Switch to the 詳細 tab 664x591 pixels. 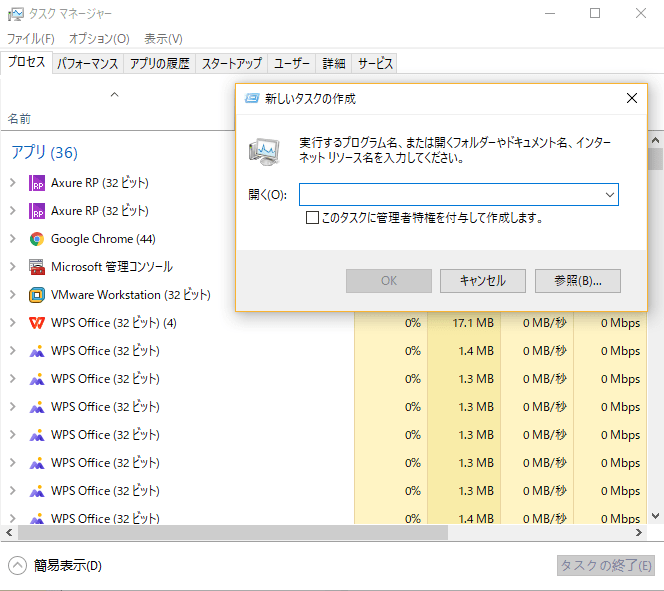334,64
